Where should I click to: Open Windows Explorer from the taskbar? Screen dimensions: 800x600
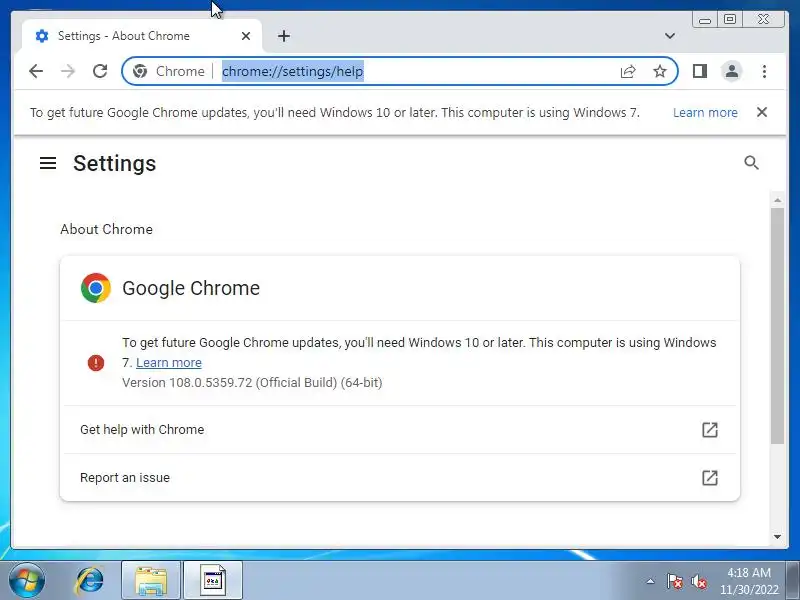click(x=151, y=581)
